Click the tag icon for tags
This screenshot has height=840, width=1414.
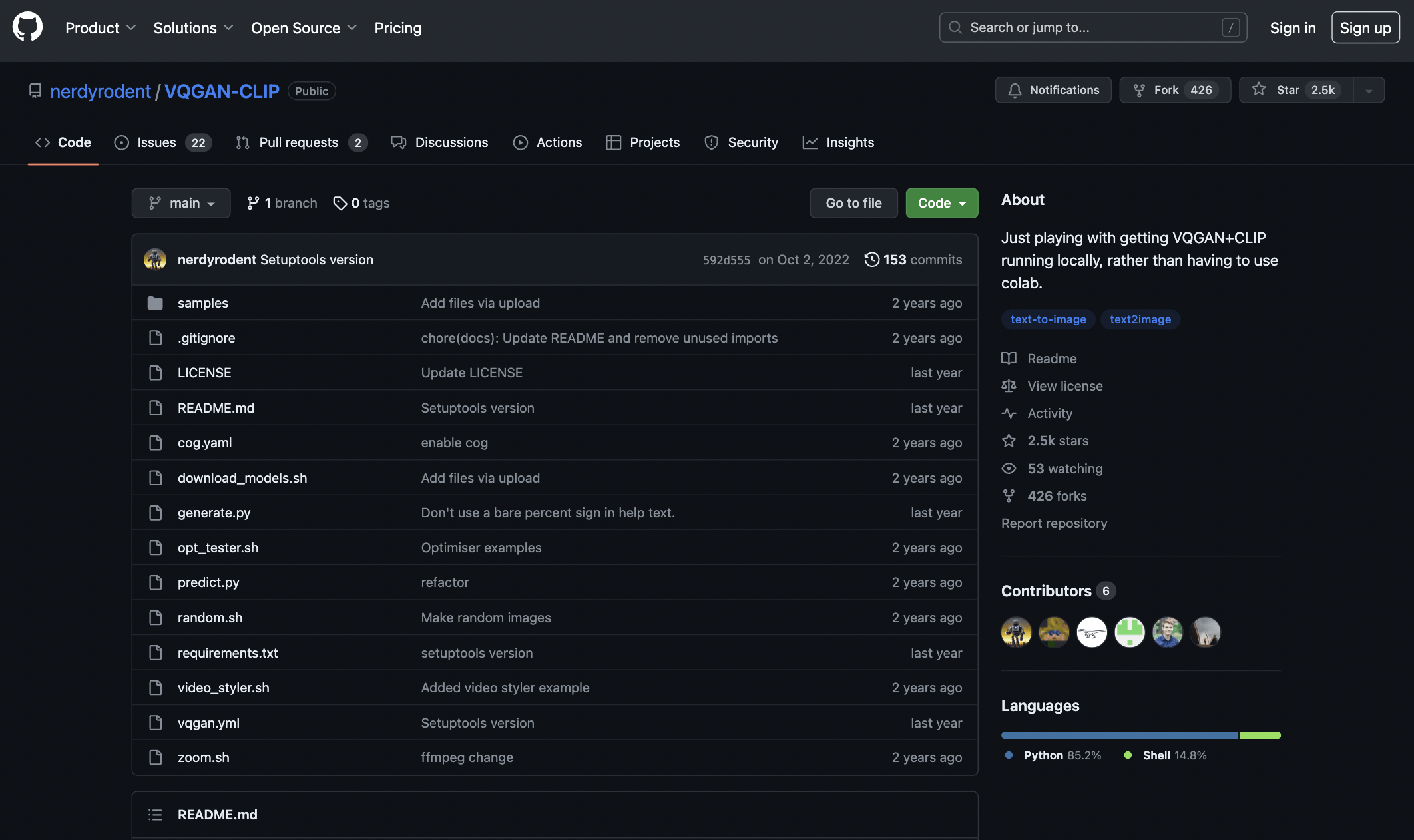(340, 203)
